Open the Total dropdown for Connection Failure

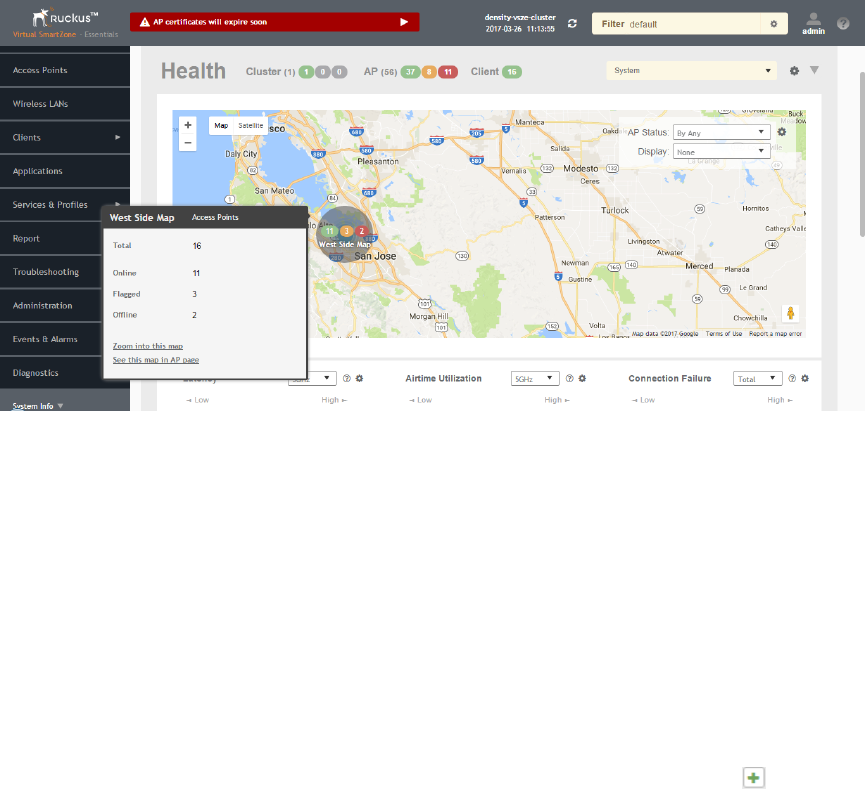757,378
